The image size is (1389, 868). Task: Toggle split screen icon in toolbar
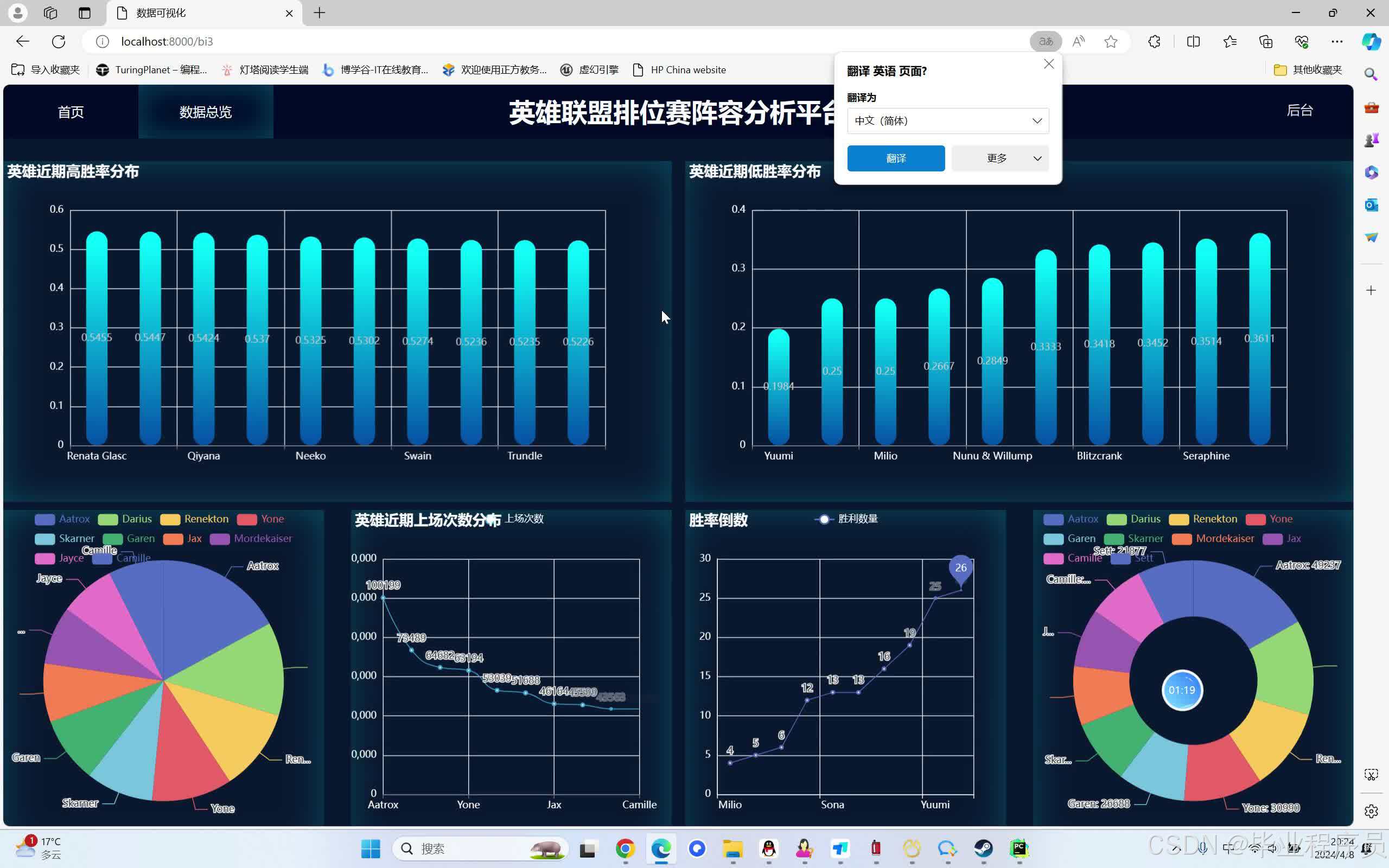pos(1193,41)
